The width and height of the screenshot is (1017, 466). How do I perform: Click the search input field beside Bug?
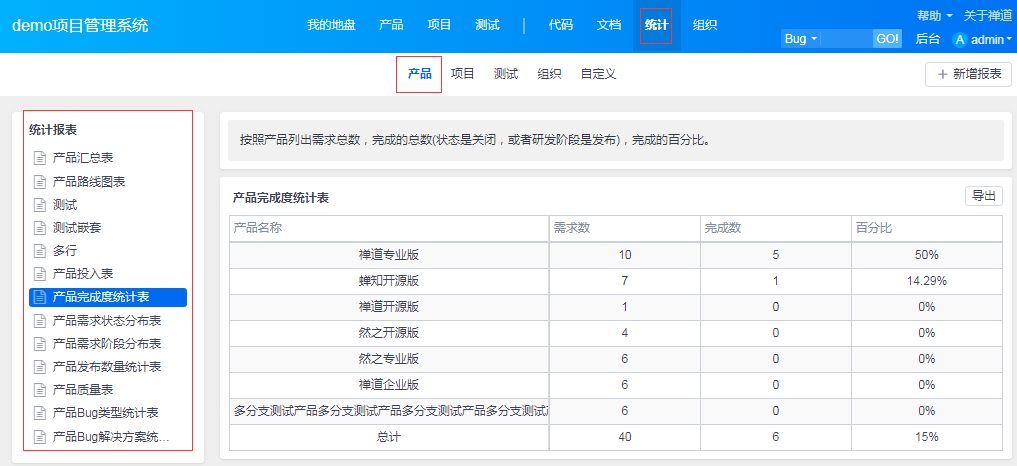(847, 39)
